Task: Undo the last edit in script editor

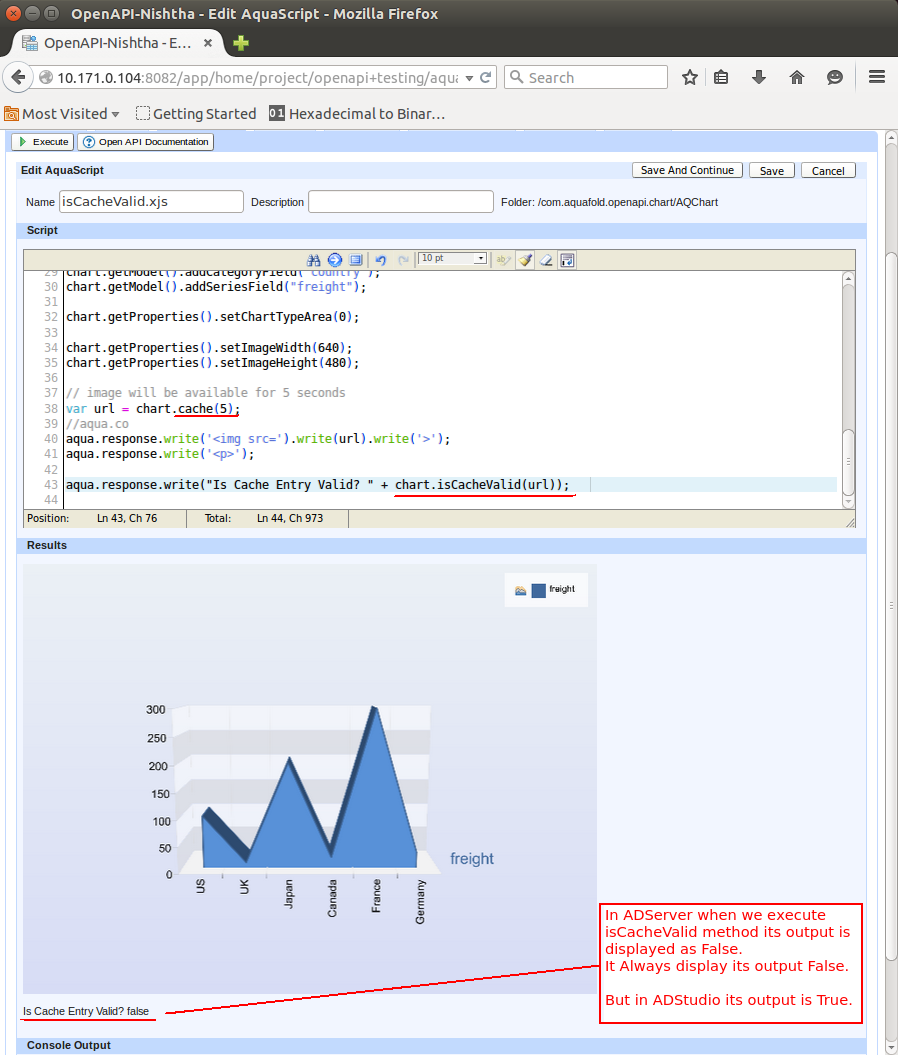Action: click(381, 260)
